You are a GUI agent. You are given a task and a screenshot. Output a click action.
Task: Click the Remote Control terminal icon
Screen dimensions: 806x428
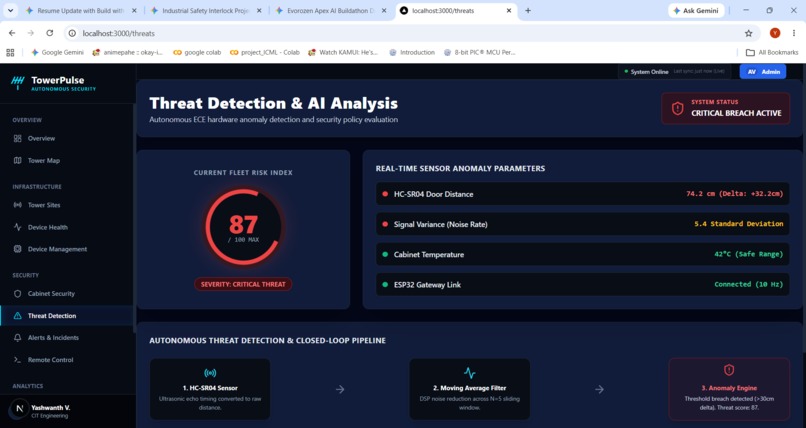[17, 360]
